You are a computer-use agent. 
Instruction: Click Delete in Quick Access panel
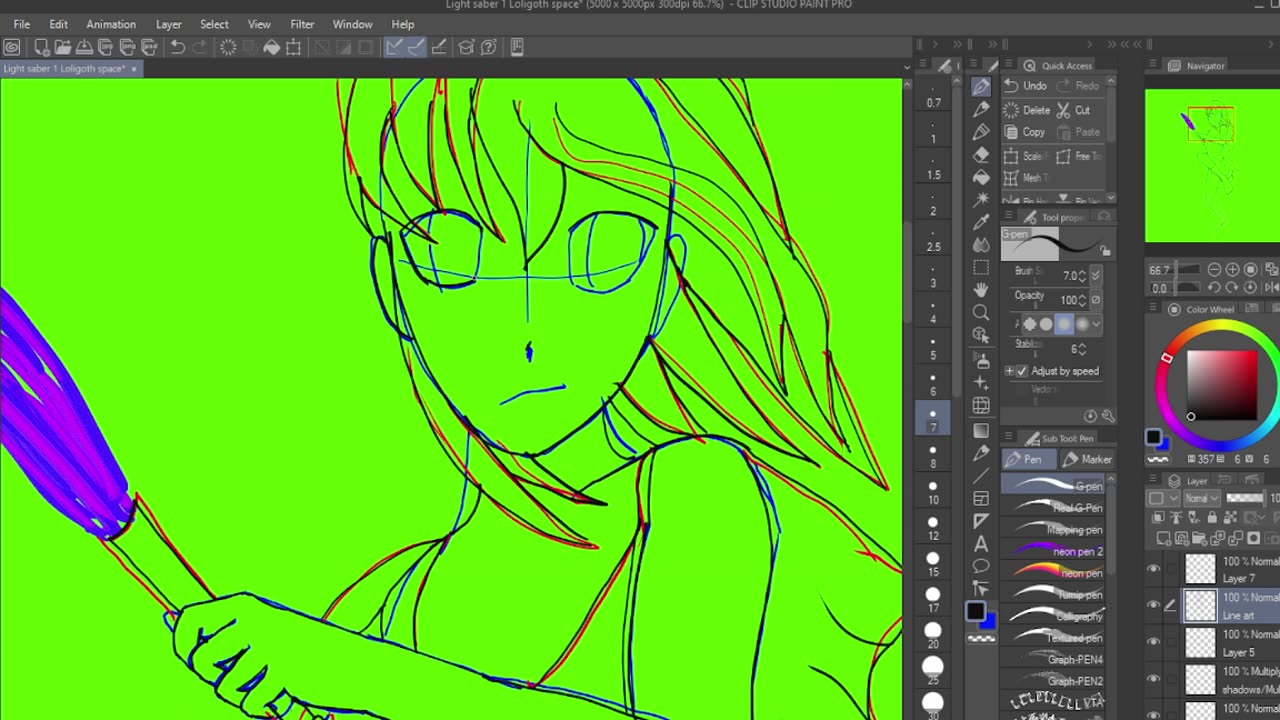[1027, 110]
